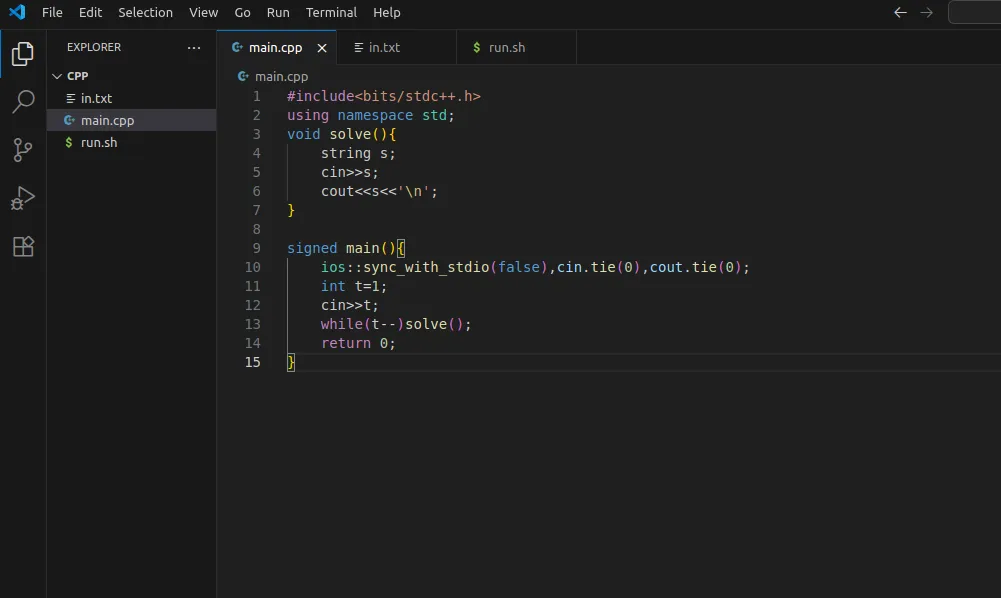Switch to the in.txt tab

tap(396, 48)
